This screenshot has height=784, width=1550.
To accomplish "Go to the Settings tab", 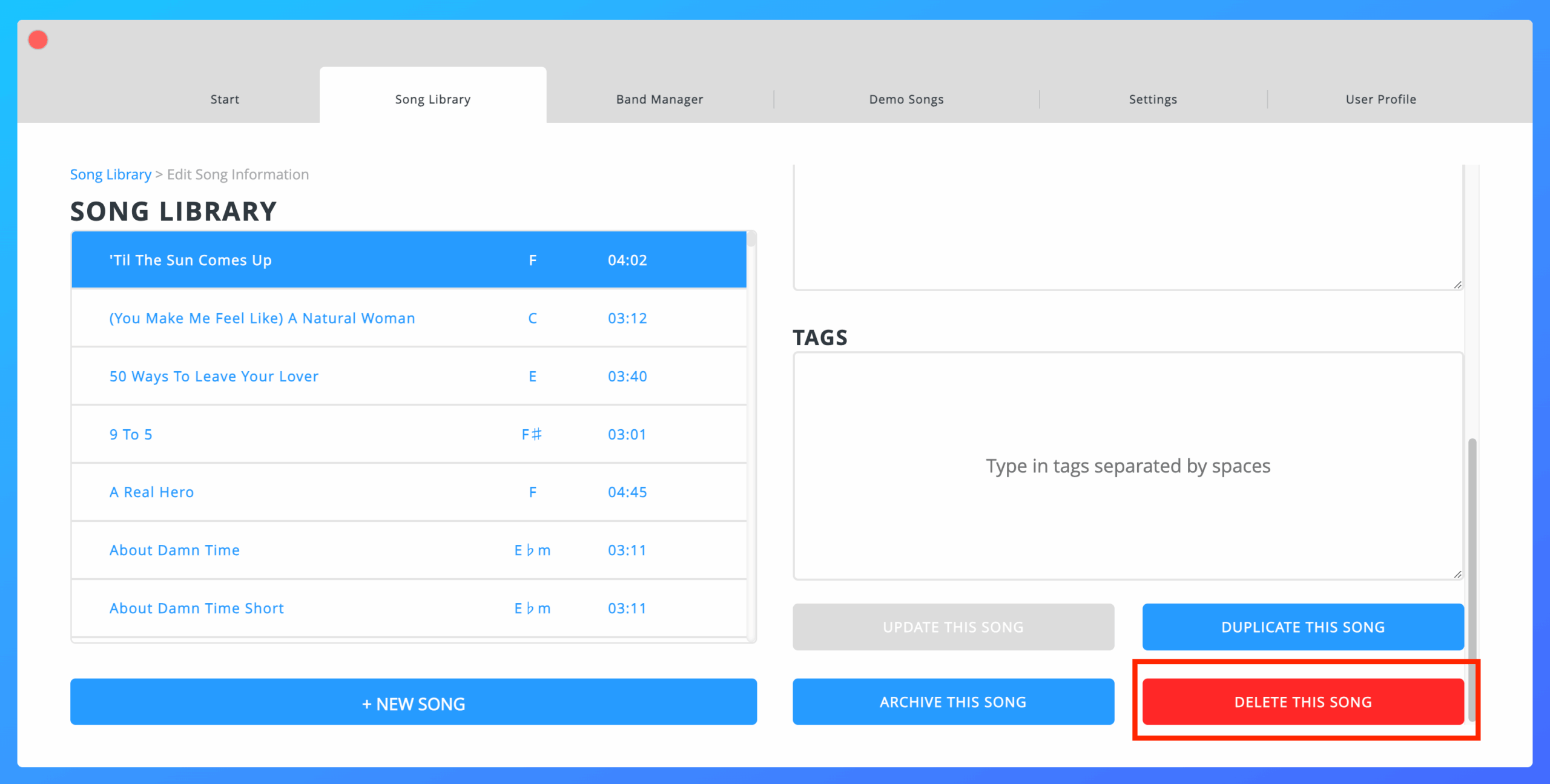I will 1152,99.
